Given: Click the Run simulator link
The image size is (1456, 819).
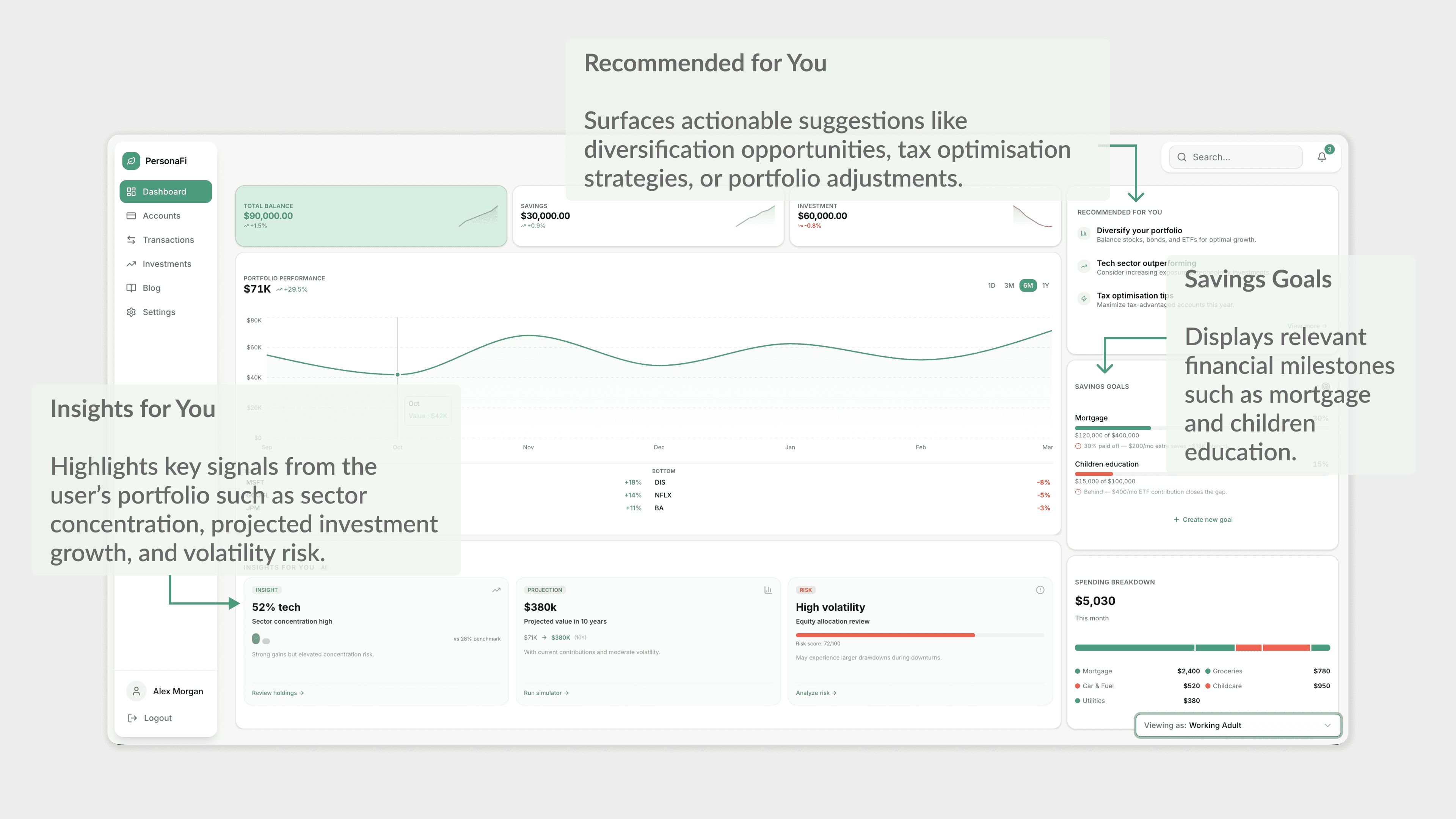Looking at the screenshot, I should (x=546, y=692).
